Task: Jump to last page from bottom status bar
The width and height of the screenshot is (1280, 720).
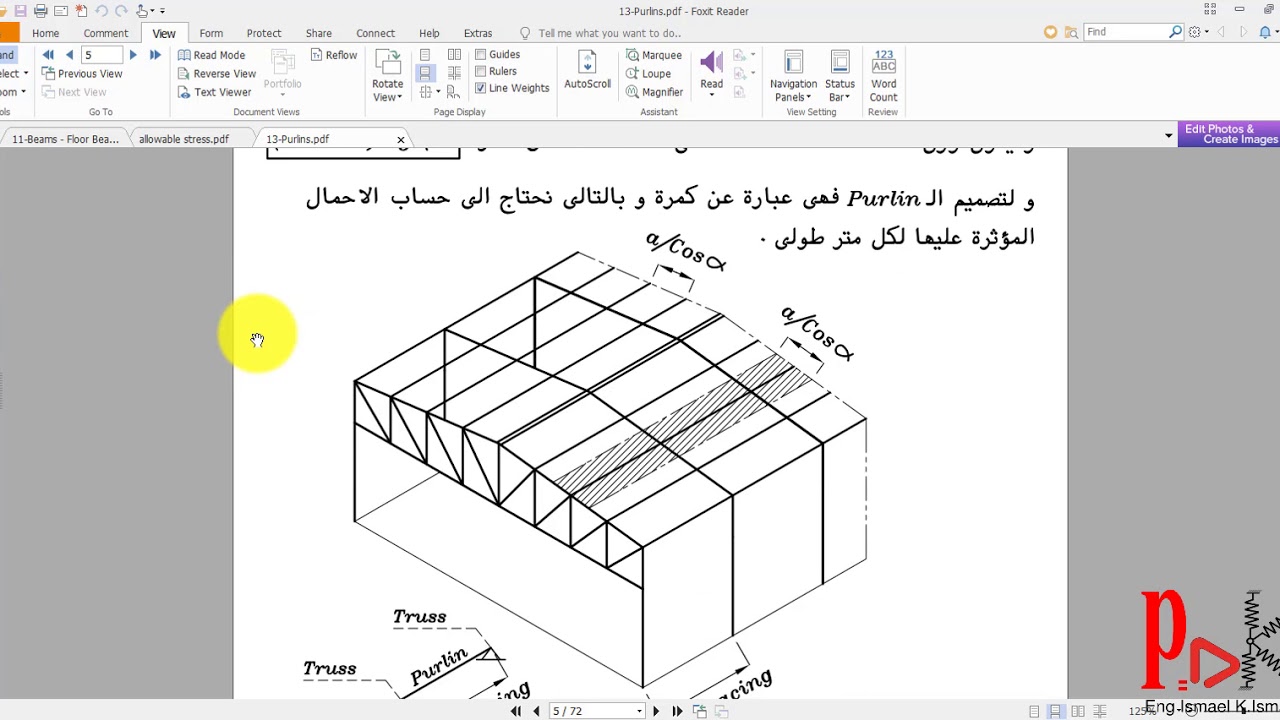Action: (x=677, y=711)
